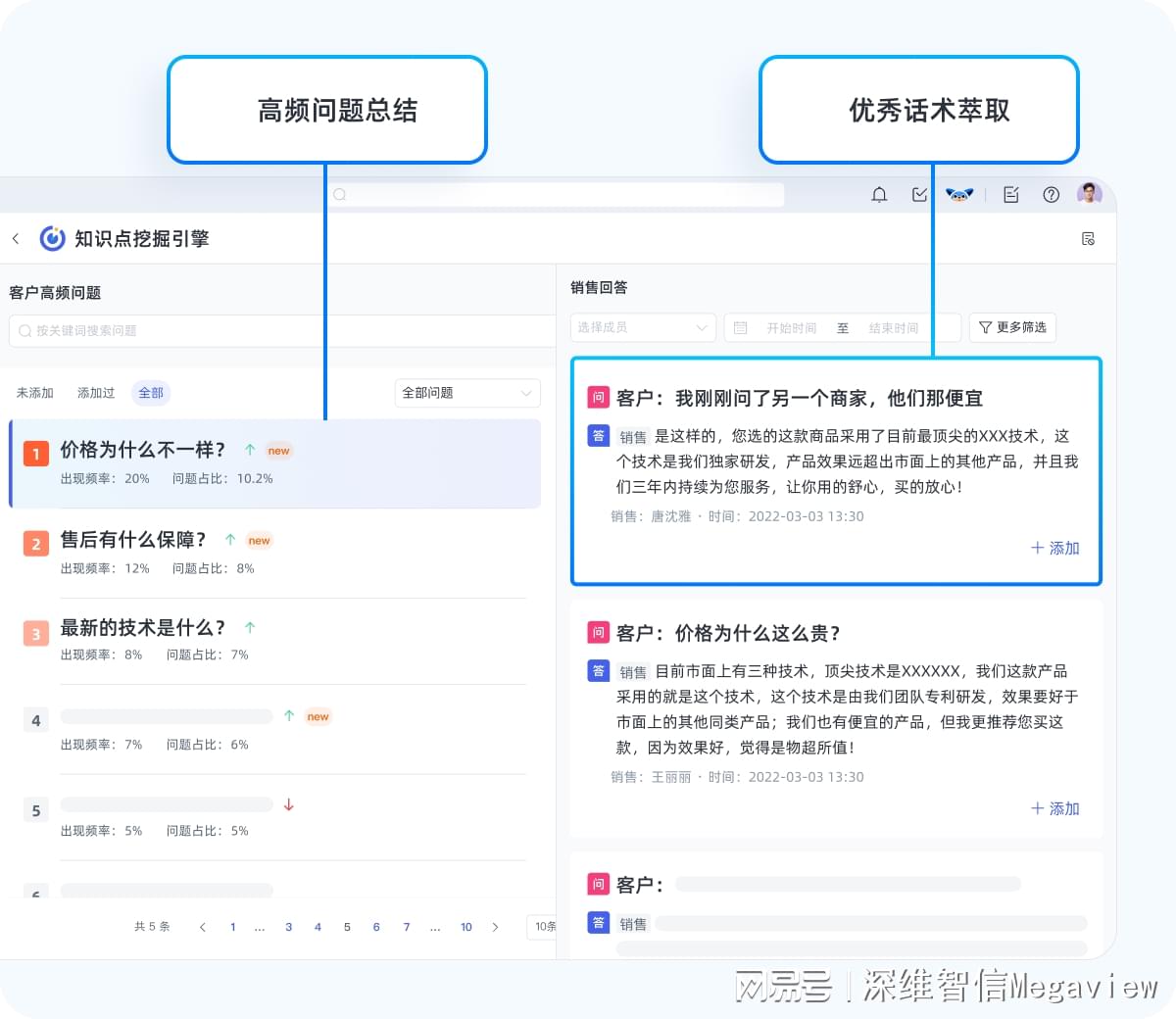Click the new badge on 价格为什么不一样
The width and height of the screenshot is (1176, 1019).
click(x=278, y=450)
